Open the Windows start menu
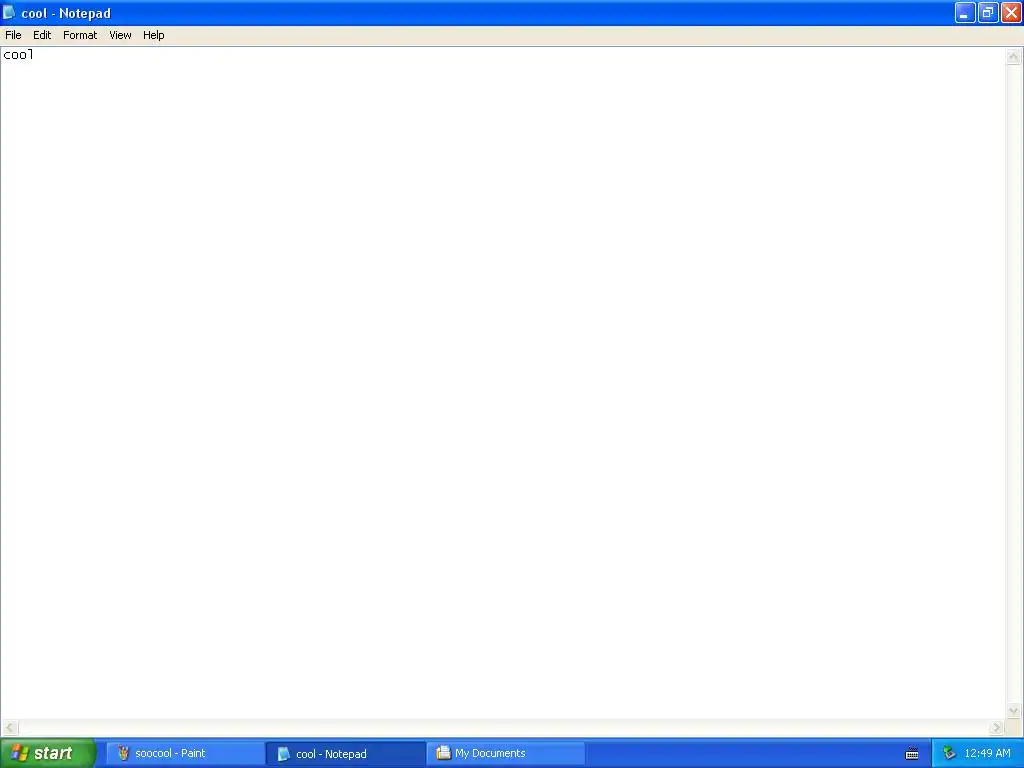Viewport: 1024px width, 768px height. [x=48, y=753]
